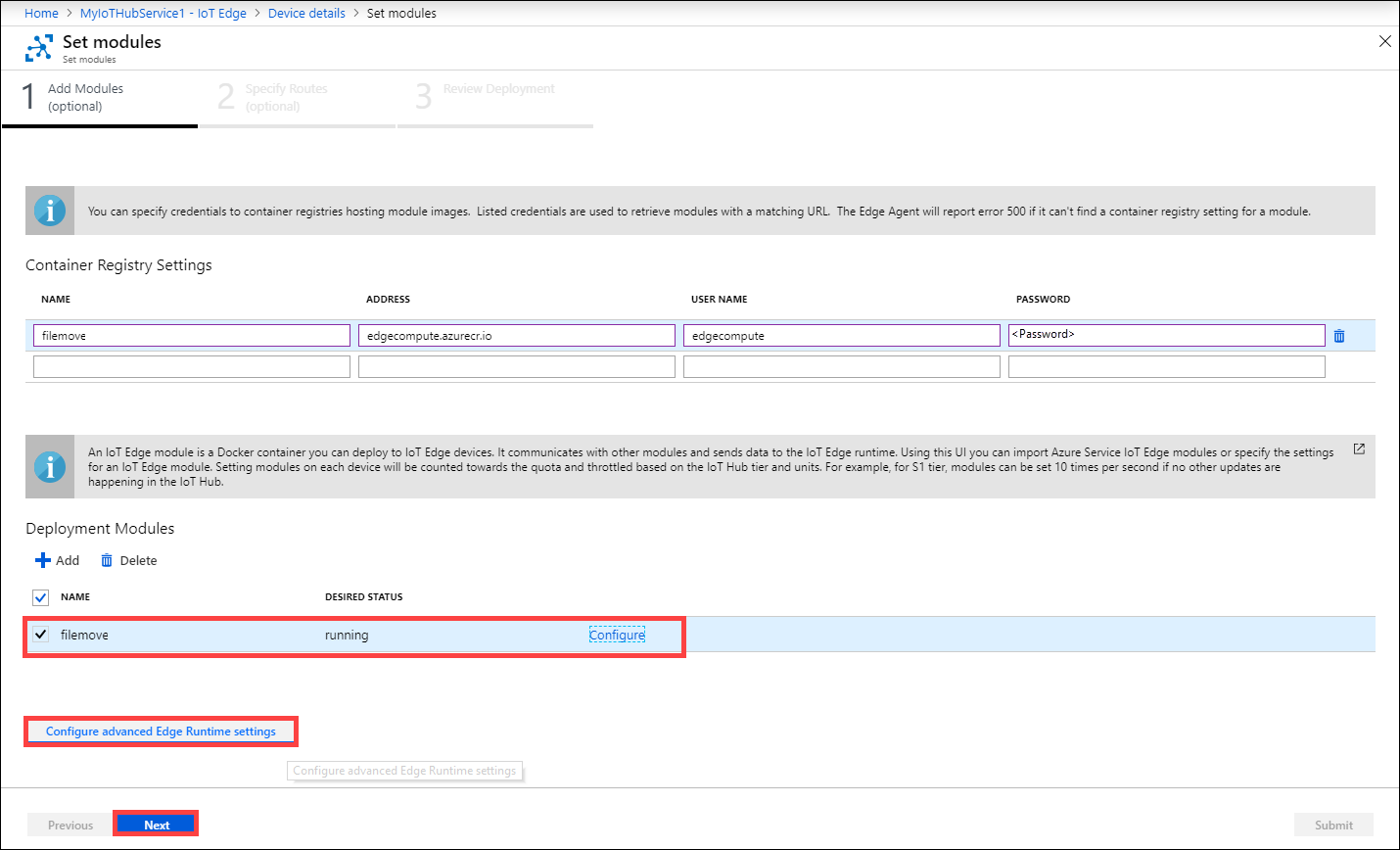
Task: Close the Set modules blade
Action: 1384,41
